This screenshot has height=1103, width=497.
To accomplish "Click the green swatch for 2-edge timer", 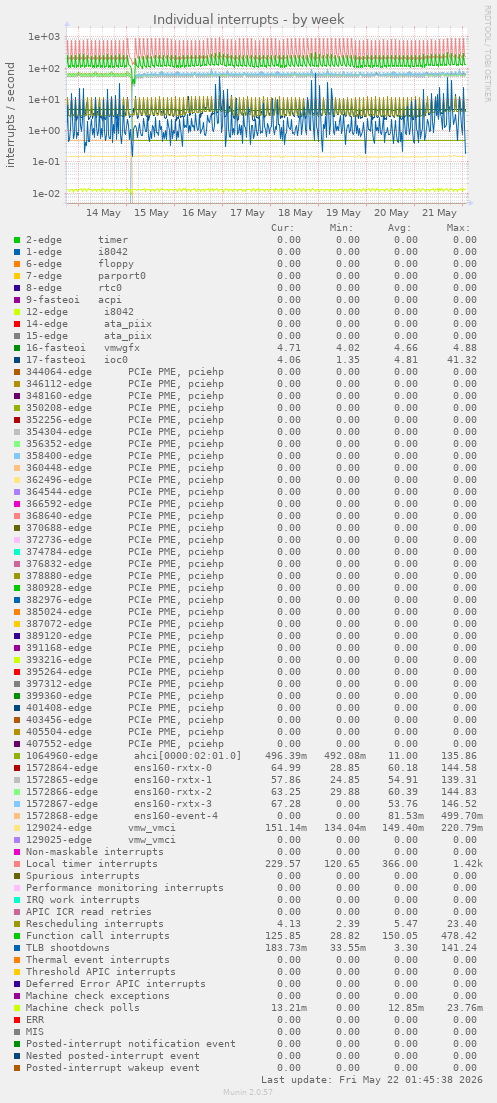I will coord(17,240).
